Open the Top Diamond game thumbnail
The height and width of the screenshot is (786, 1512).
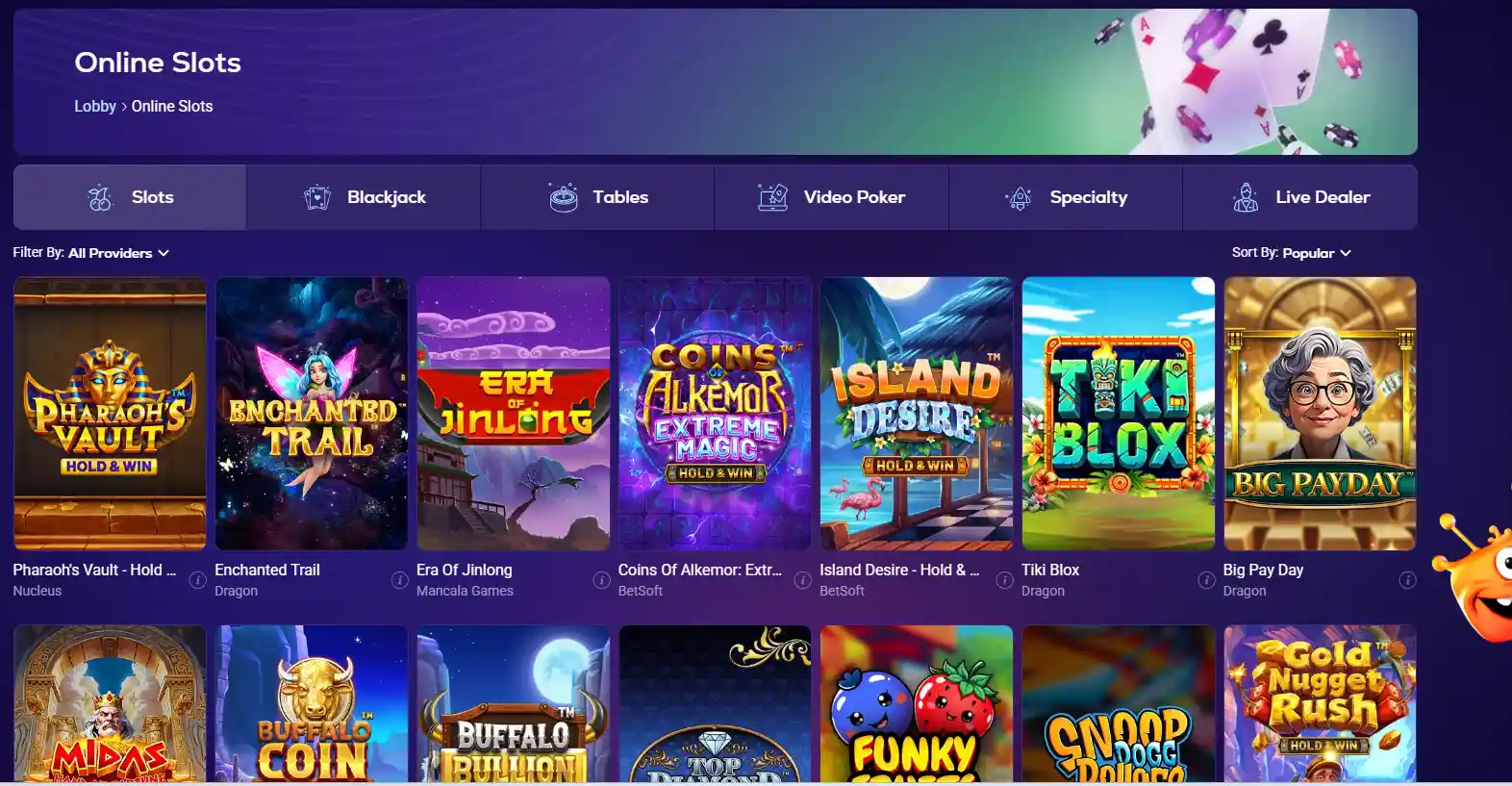click(x=715, y=704)
